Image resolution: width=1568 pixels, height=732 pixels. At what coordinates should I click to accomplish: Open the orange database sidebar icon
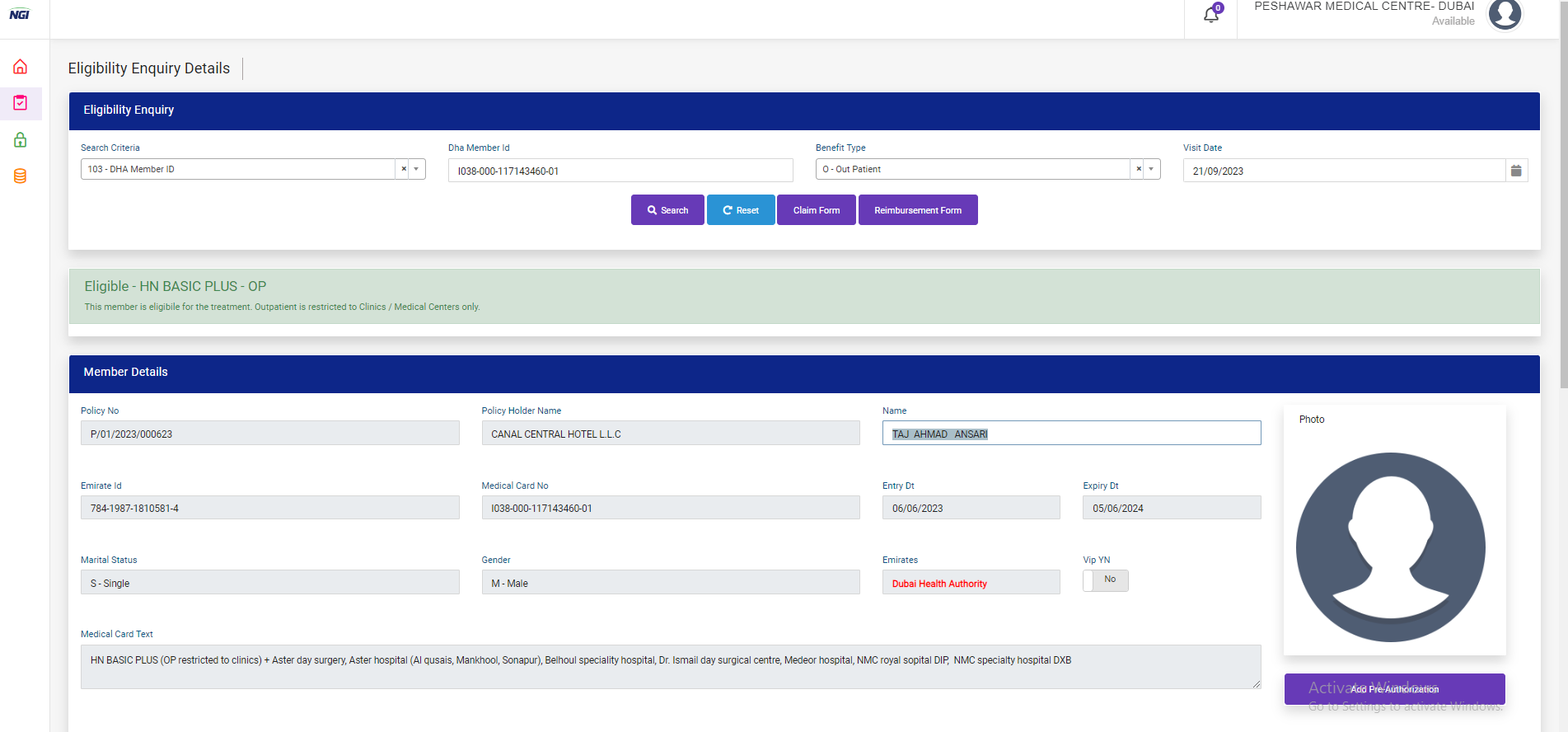click(21, 176)
